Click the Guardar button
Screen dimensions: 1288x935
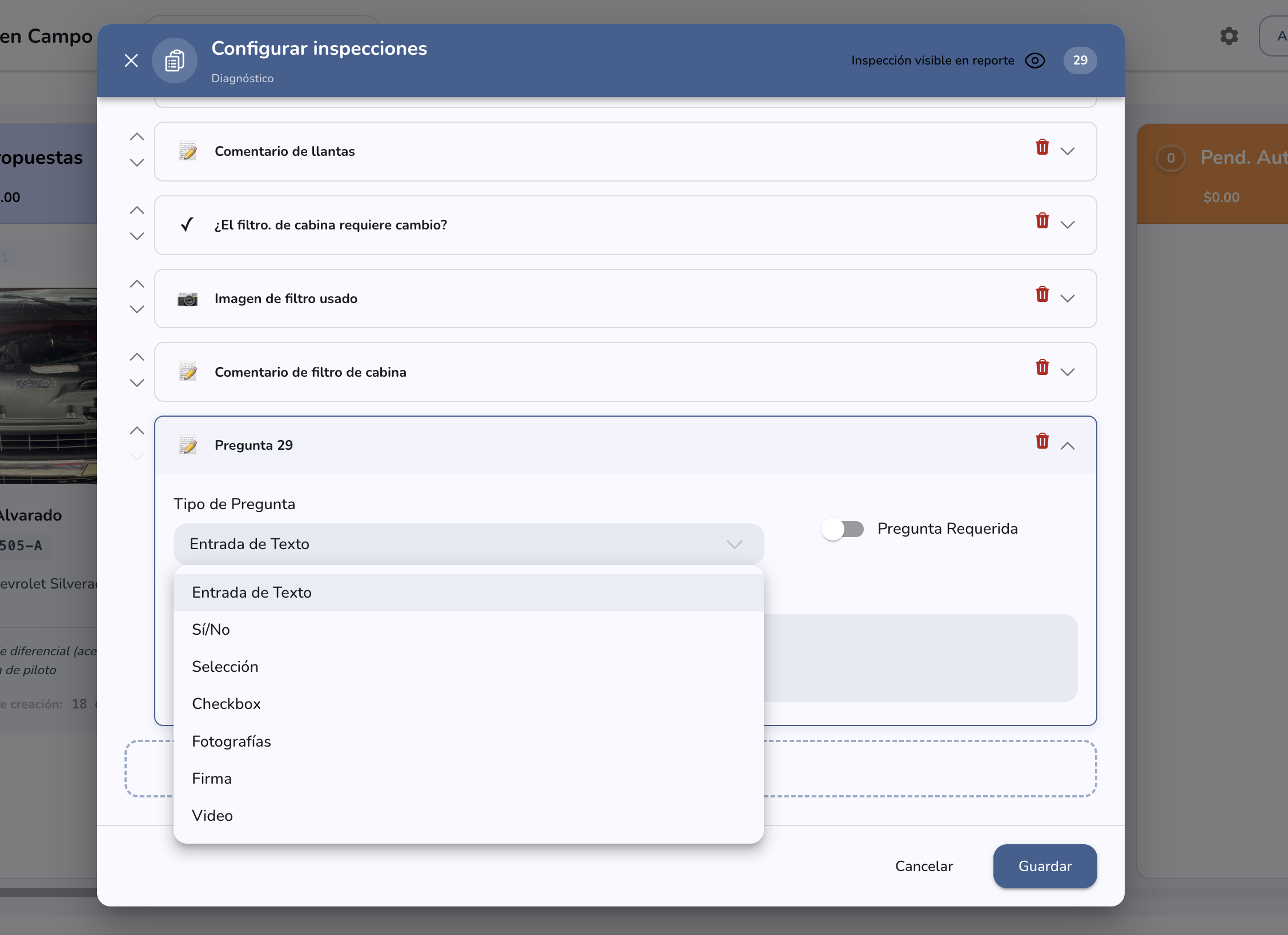1045,867
